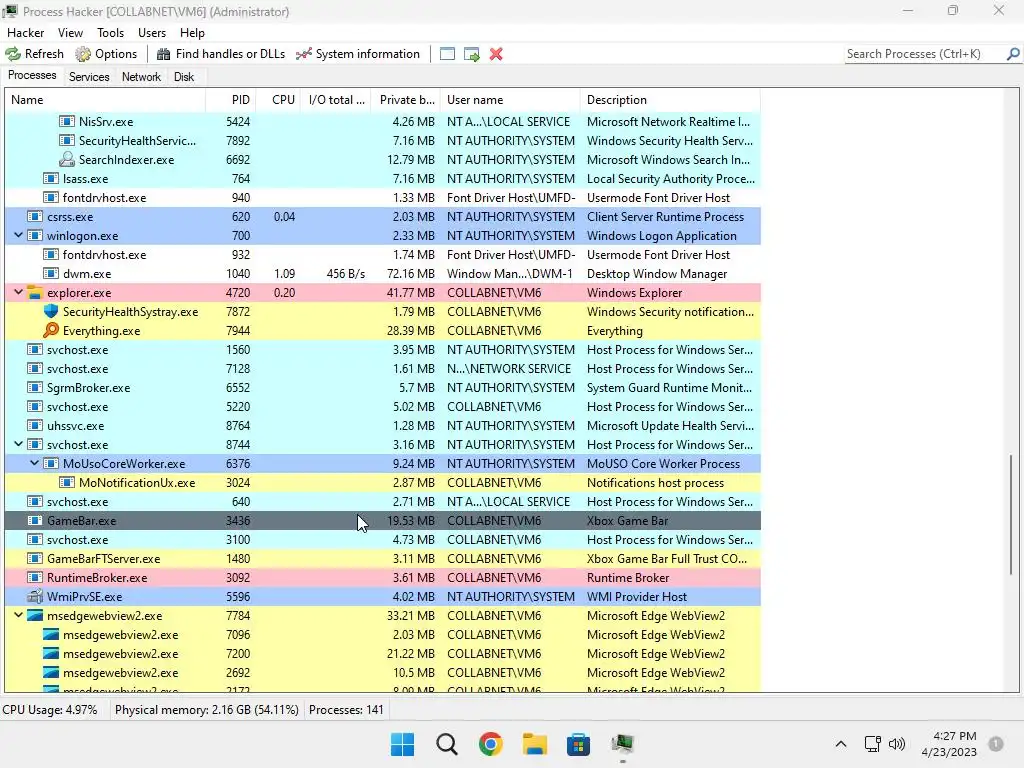Click Processes: 141 status entry
The image size is (1024, 768).
click(346, 710)
